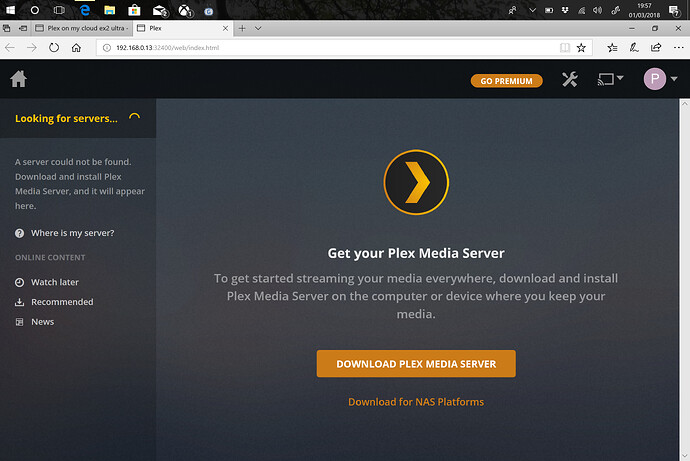690x461 pixels.
Task: Open the Xbox app in taskbar
Action: (x=186, y=11)
